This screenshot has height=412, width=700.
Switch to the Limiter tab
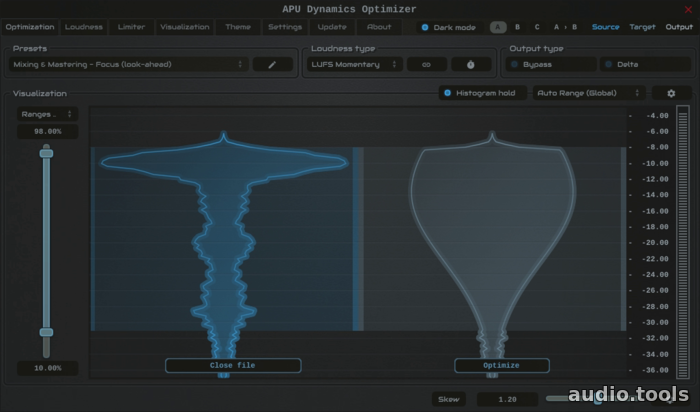[131, 27]
